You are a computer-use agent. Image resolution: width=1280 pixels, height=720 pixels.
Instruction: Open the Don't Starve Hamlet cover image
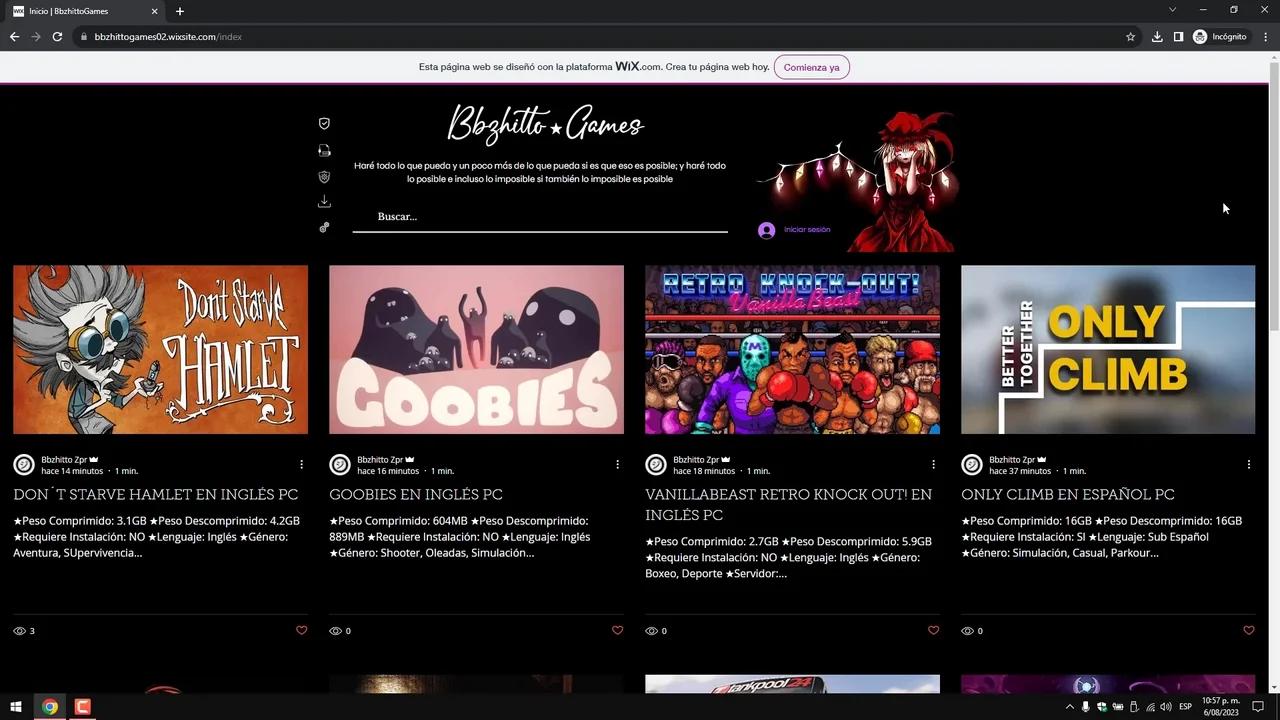[x=160, y=349]
